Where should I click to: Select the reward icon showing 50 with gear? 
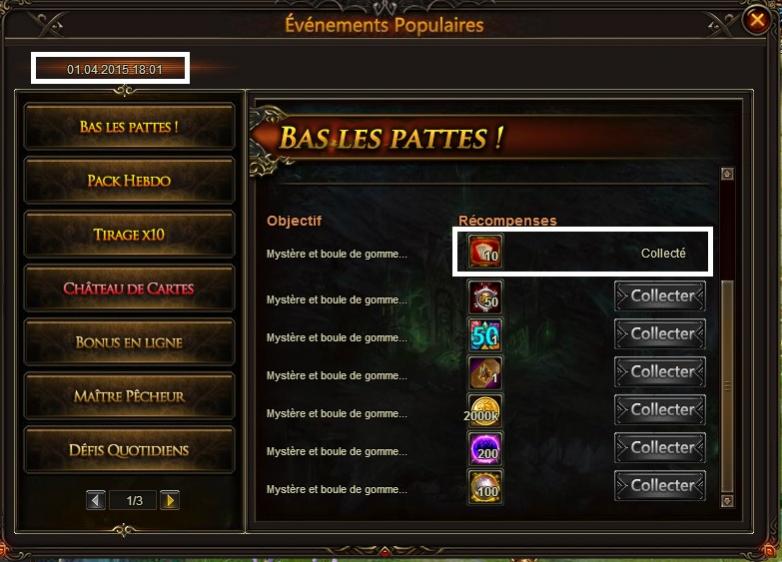click(485, 297)
